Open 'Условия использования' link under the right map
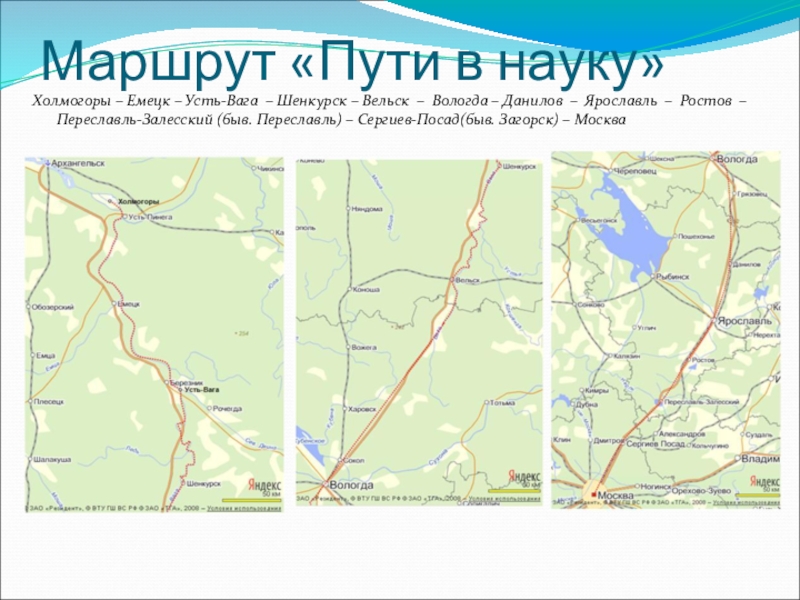The image size is (800, 600). point(746,503)
